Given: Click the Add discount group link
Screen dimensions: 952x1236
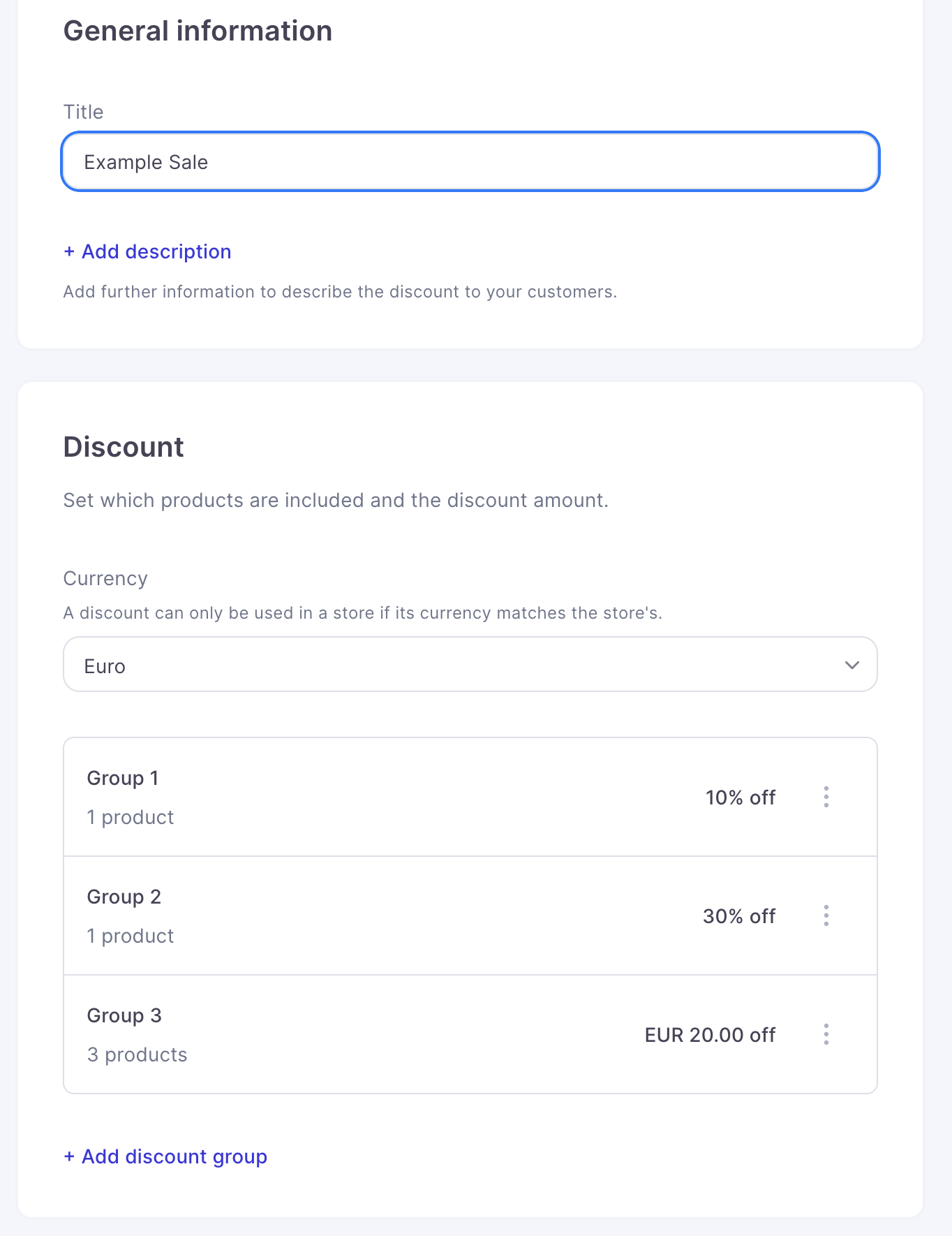Looking at the screenshot, I should click(174, 1157).
